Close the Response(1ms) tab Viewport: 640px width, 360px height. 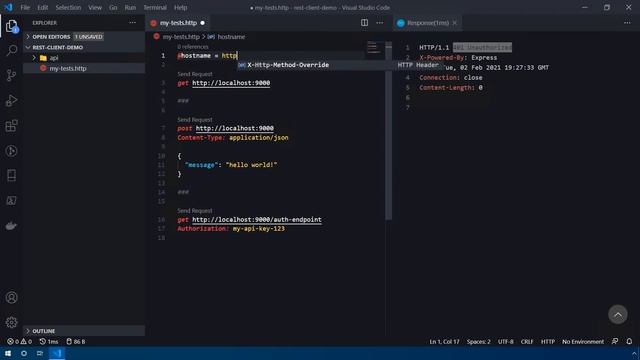click(x=455, y=23)
